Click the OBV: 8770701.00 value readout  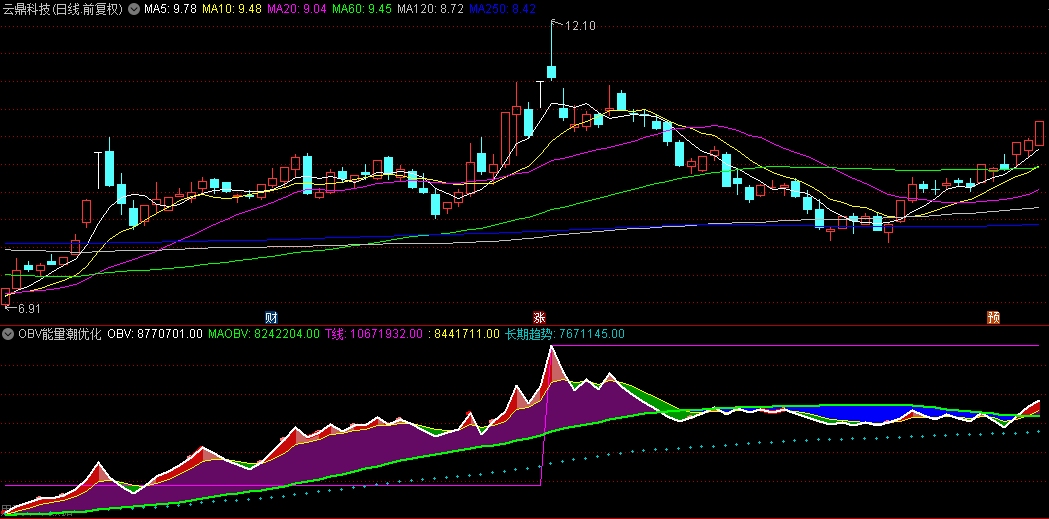(x=155, y=334)
